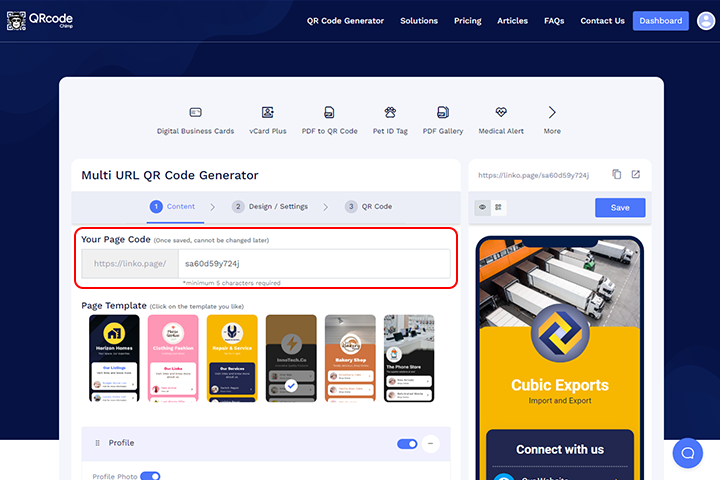720x480 pixels.
Task: Open the chat support bubble
Action: (x=687, y=453)
